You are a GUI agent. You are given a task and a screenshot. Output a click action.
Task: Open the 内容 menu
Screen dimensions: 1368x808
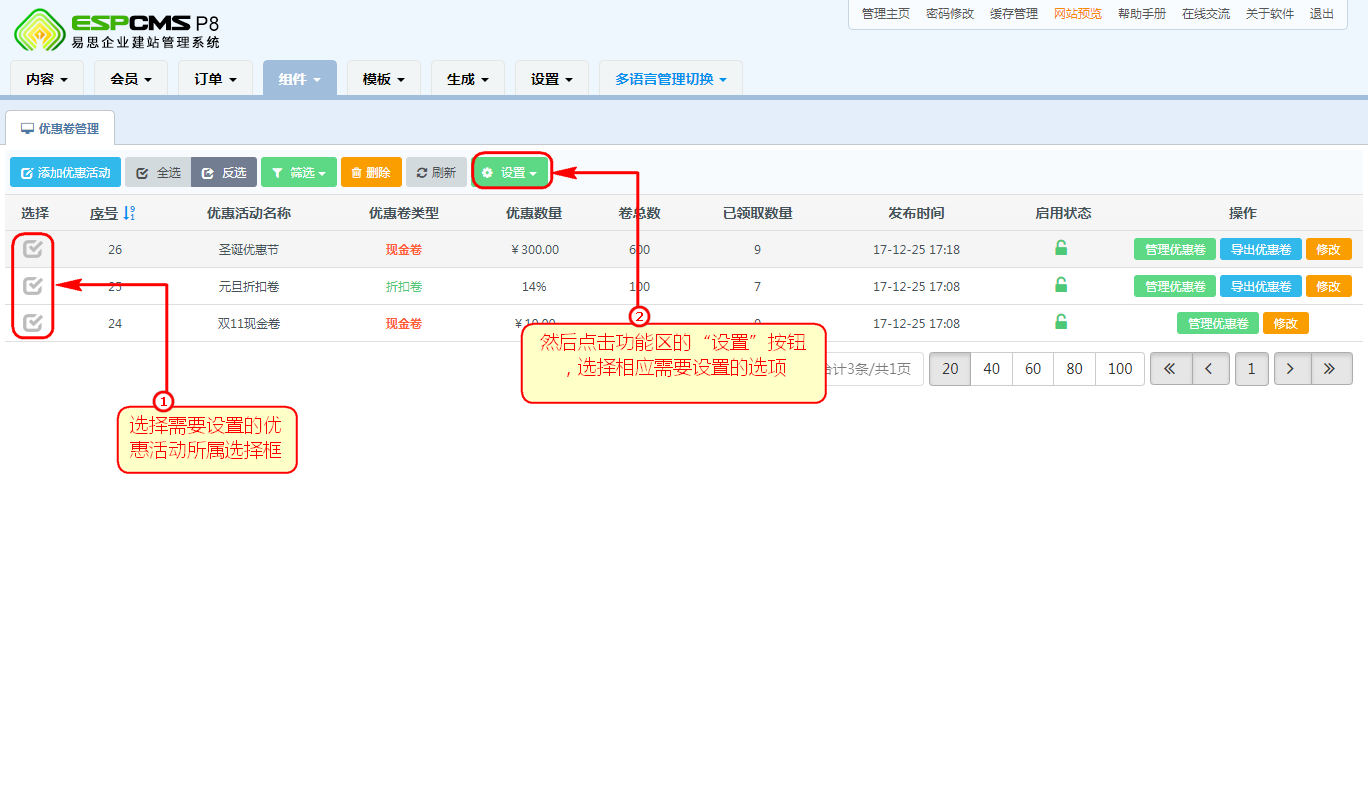(x=47, y=79)
